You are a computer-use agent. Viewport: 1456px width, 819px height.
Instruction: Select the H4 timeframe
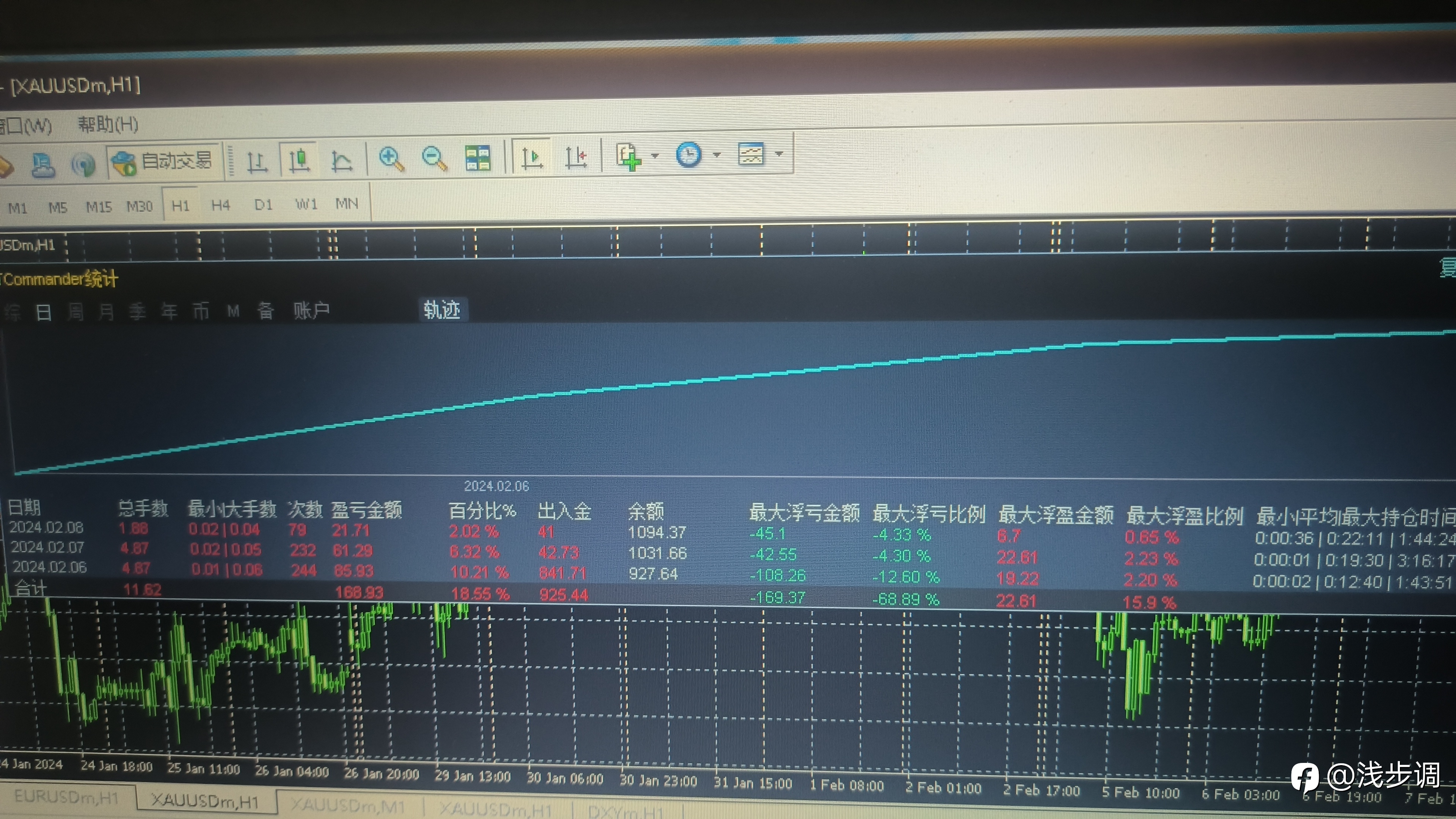click(x=220, y=205)
